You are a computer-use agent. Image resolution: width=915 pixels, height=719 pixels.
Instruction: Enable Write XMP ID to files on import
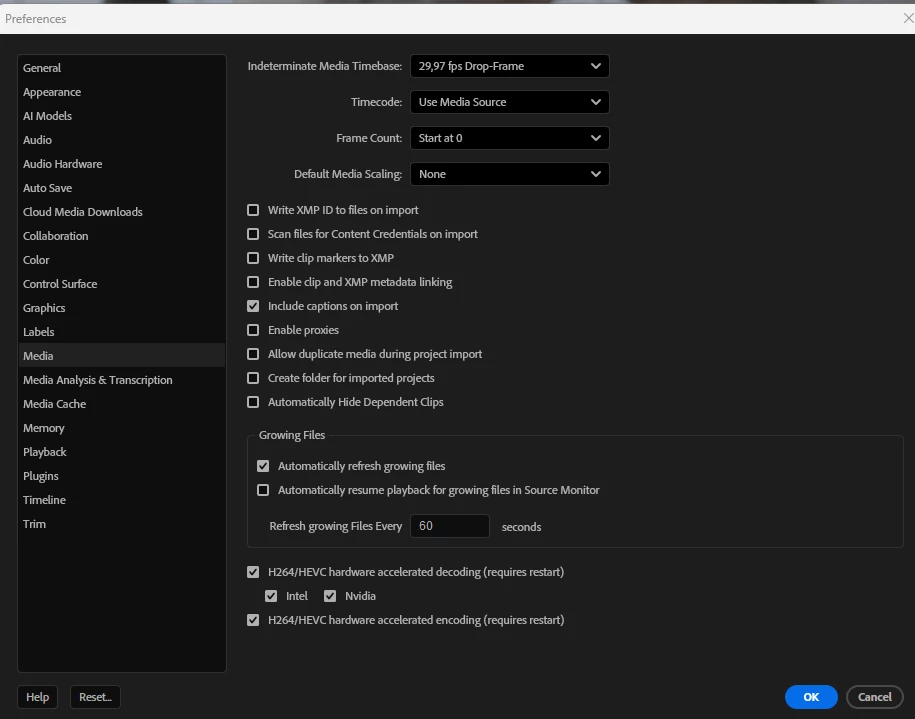point(253,210)
